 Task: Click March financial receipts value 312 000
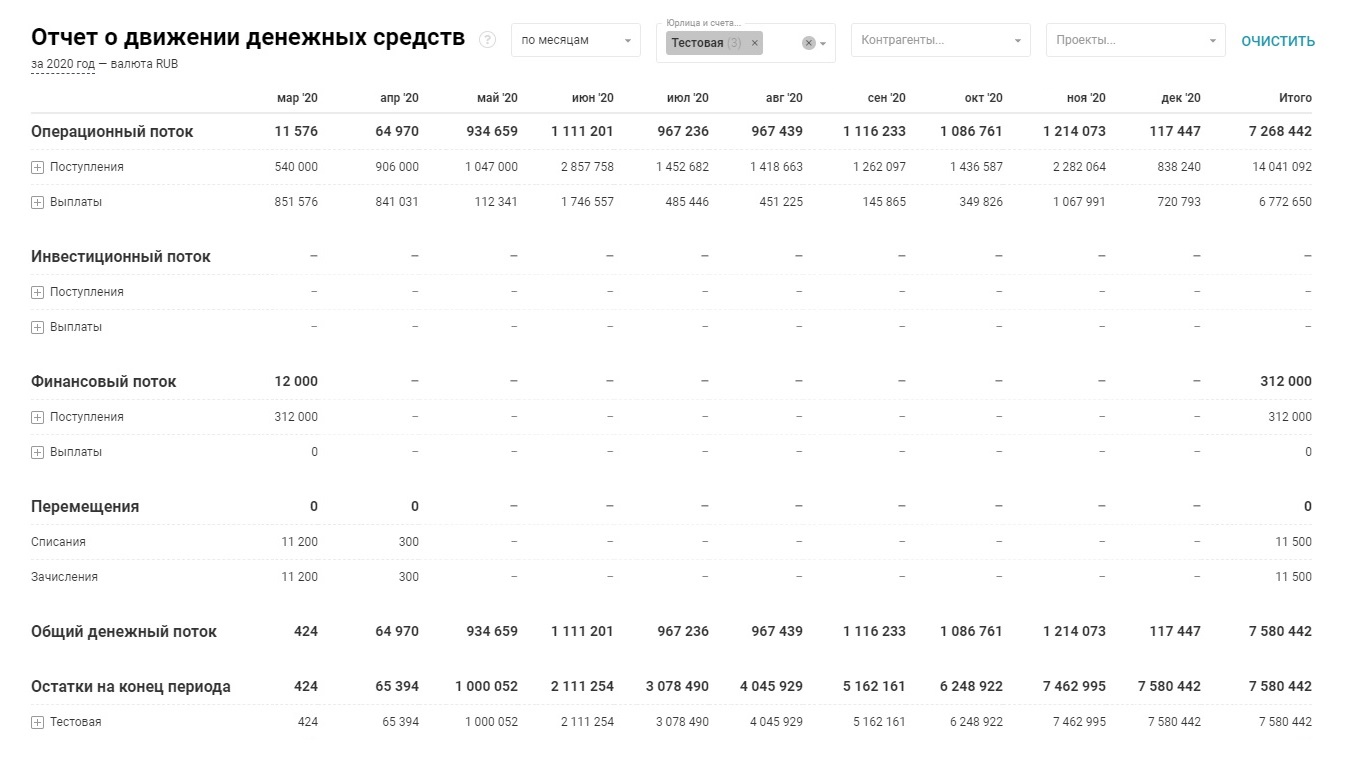[x=296, y=417]
